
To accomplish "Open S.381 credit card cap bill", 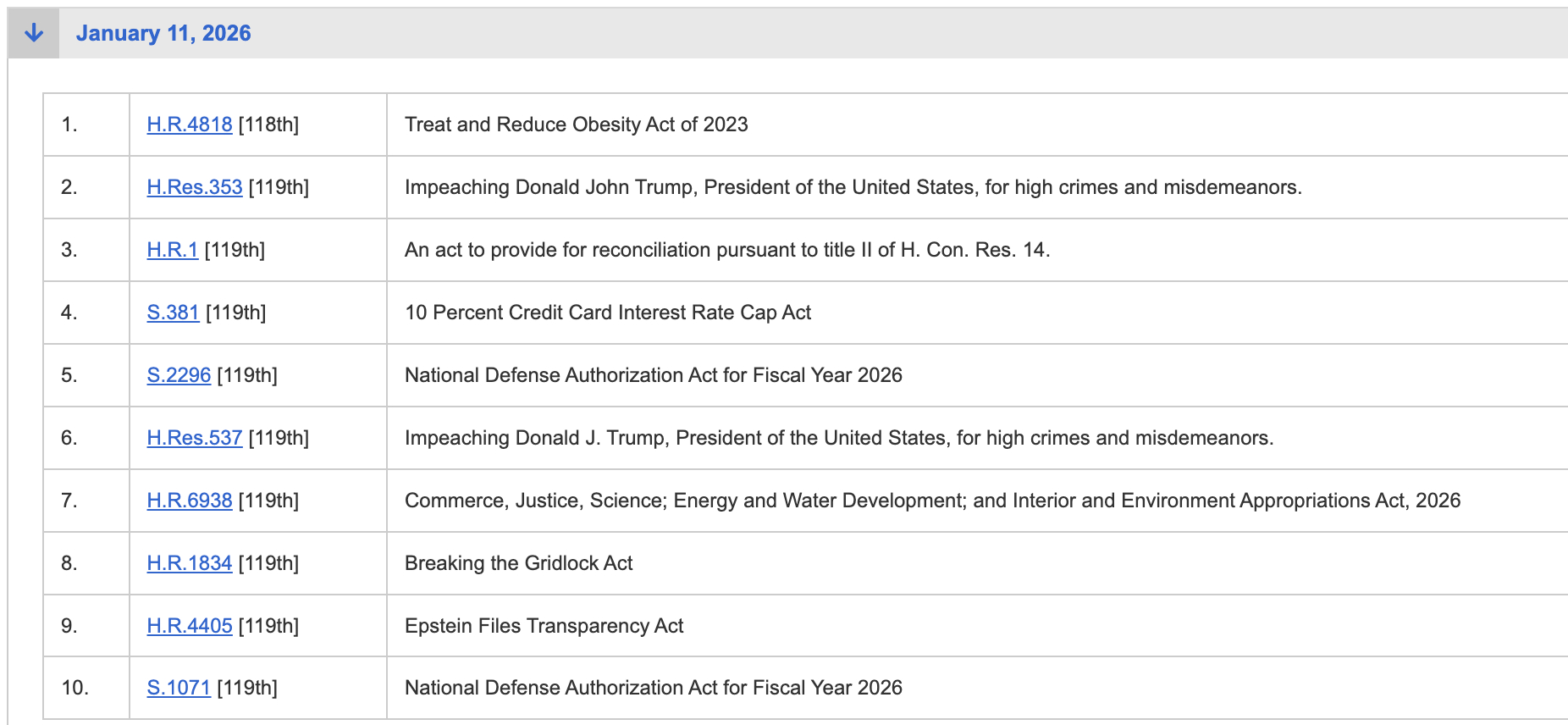I will 174,313.
